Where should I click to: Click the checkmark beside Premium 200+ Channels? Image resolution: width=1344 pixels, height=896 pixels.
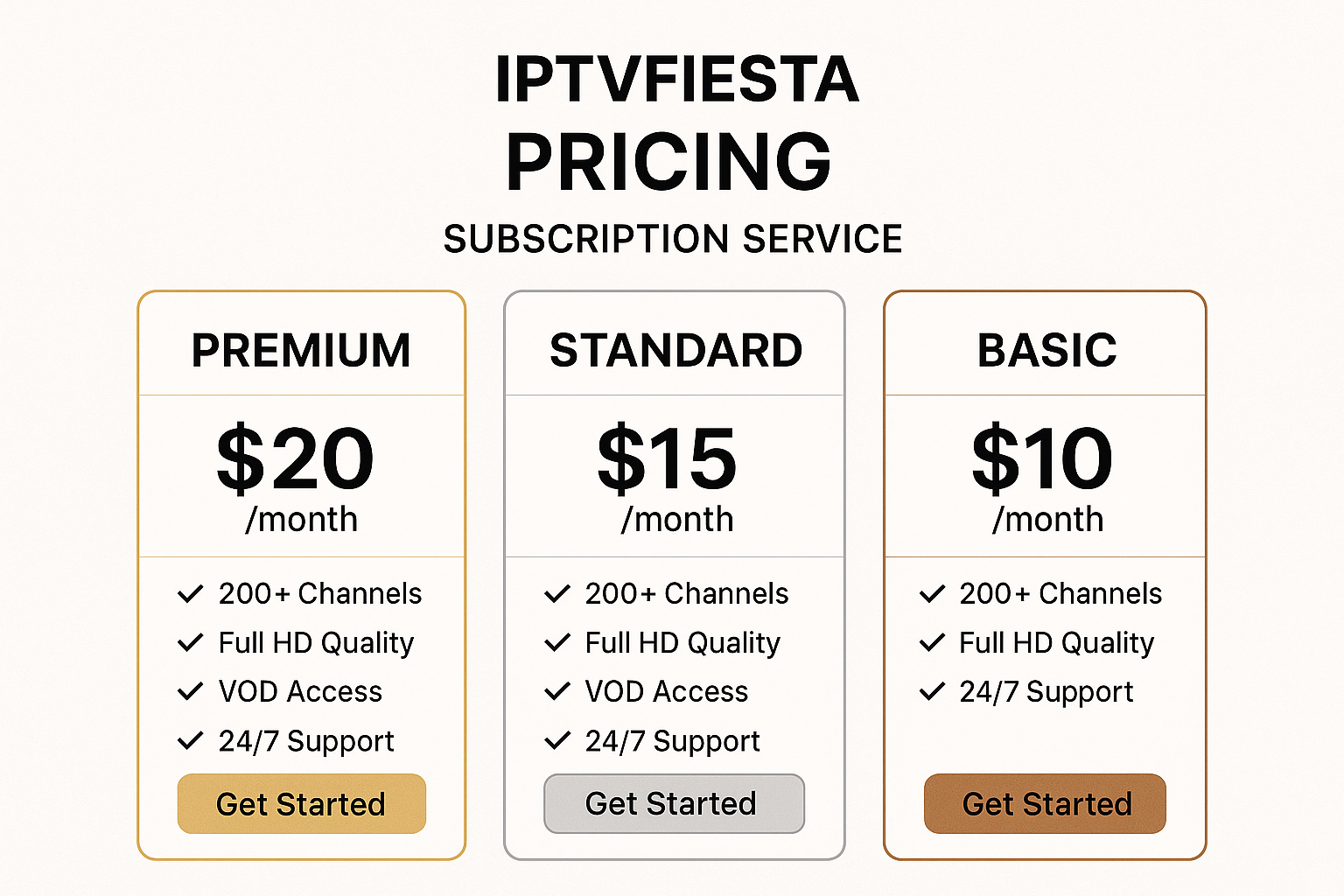[x=190, y=594]
